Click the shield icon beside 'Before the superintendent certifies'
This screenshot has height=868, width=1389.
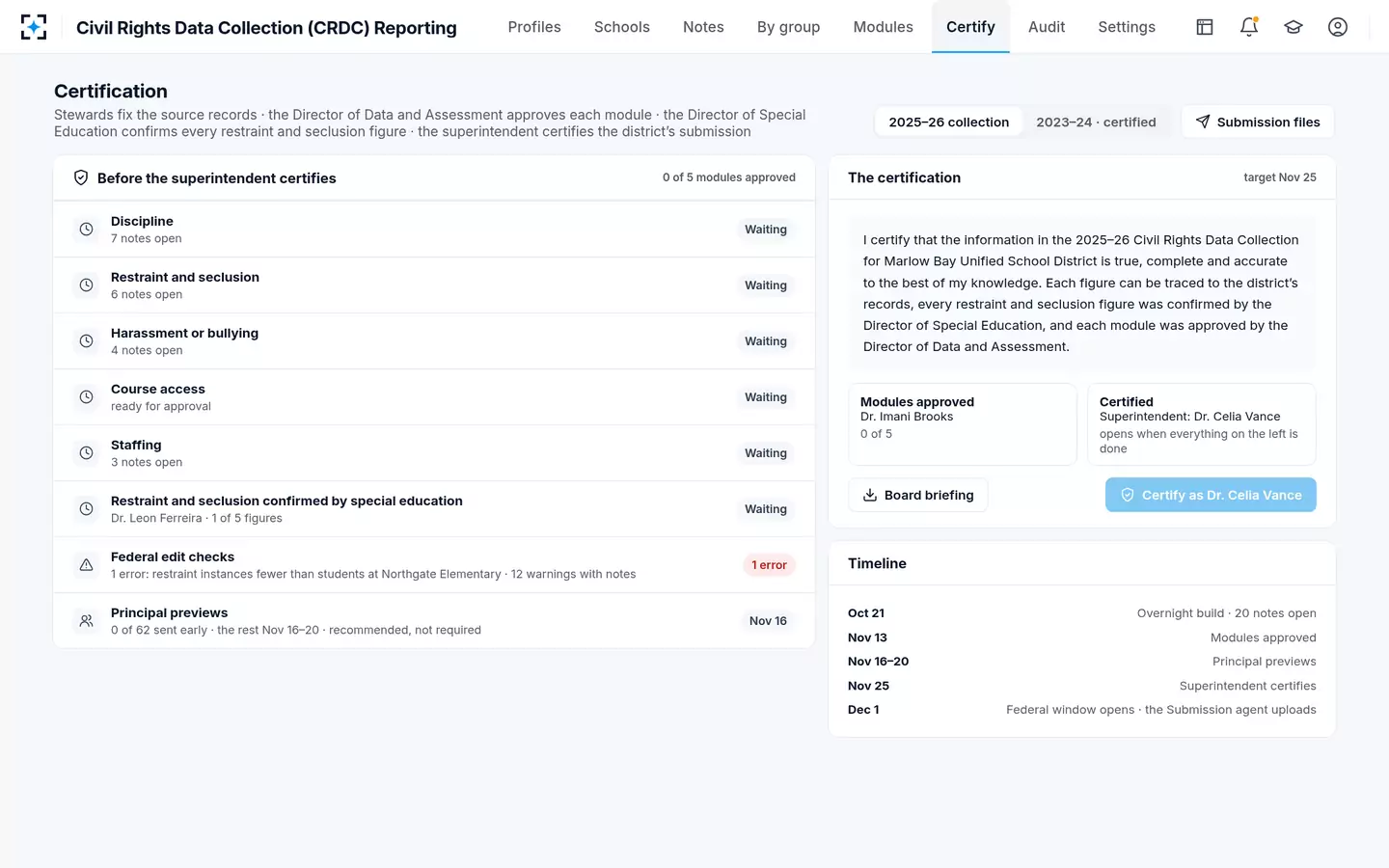click(81, 177)
